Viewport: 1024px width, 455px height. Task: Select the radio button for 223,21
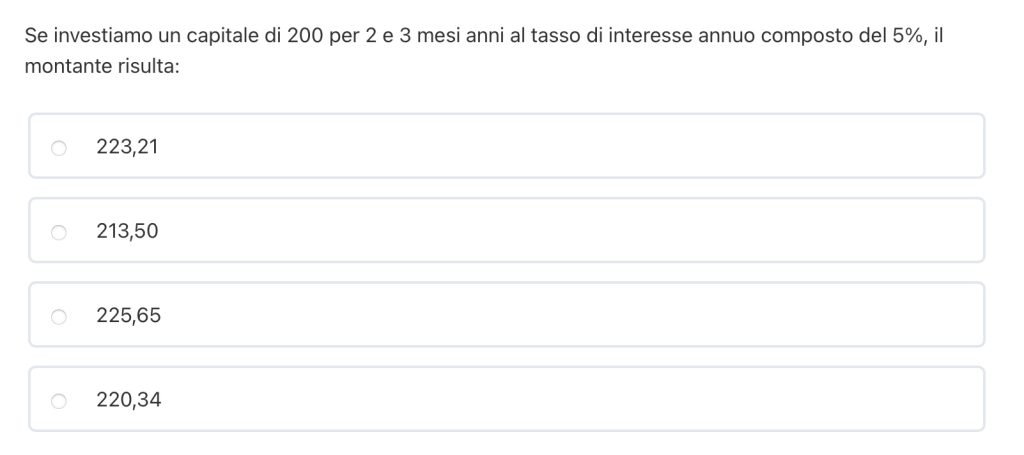click(59, 147)
